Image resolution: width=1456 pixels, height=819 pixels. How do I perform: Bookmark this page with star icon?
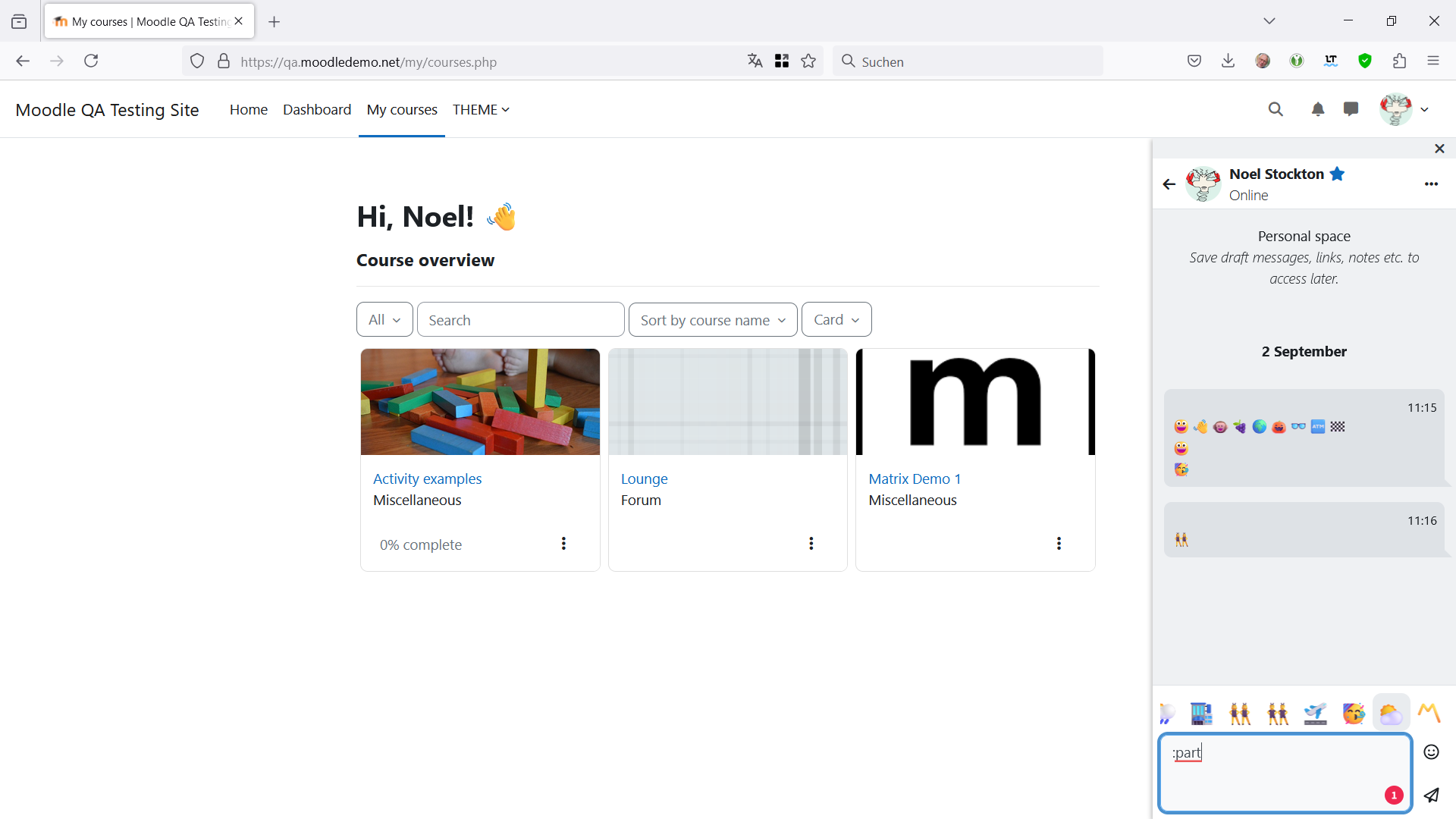coord(808,61)
